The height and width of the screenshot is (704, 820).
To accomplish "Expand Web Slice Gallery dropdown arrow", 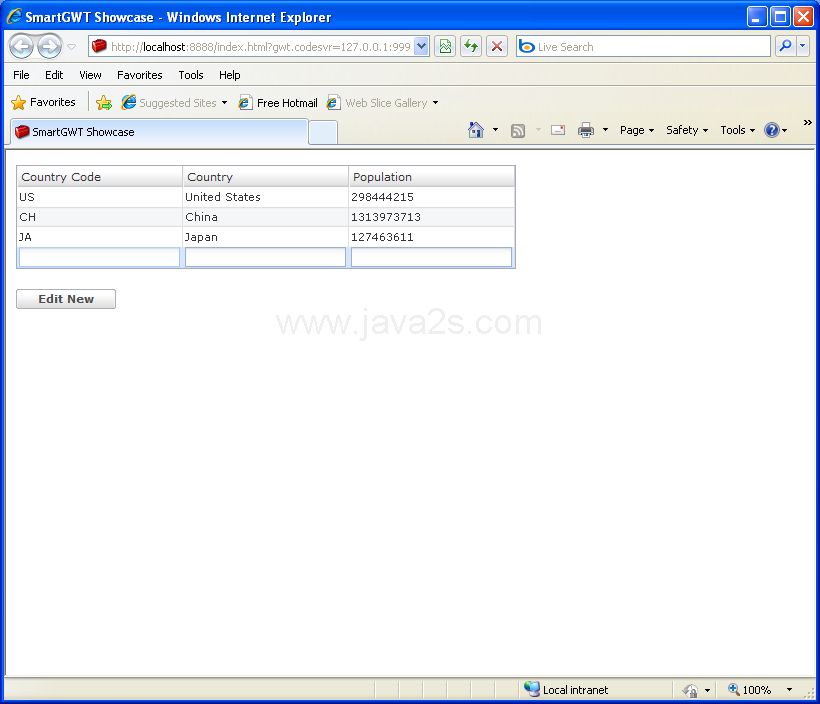I will pyautogui.click(x=435, y=103).
